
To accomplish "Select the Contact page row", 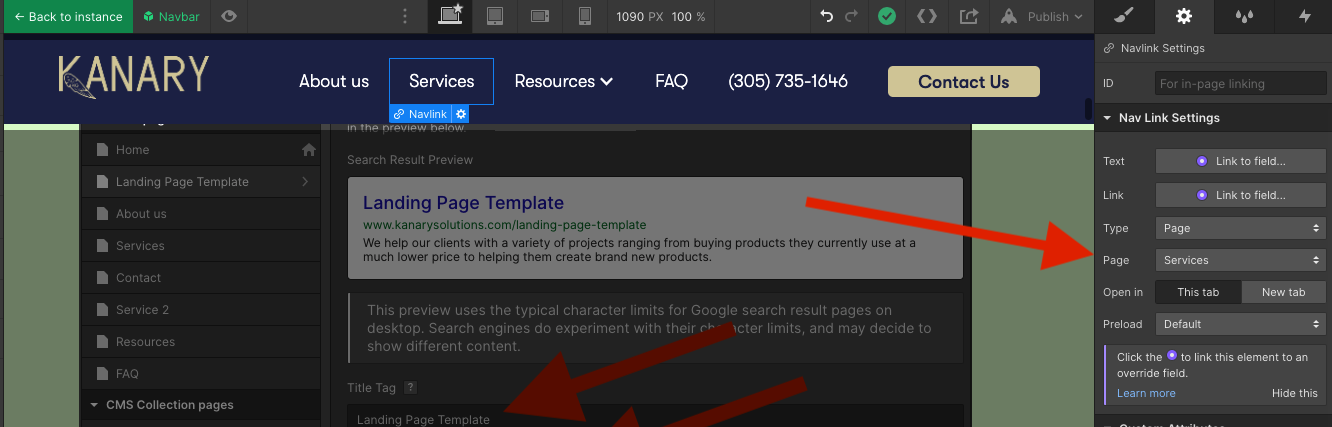I will [200, 278].
